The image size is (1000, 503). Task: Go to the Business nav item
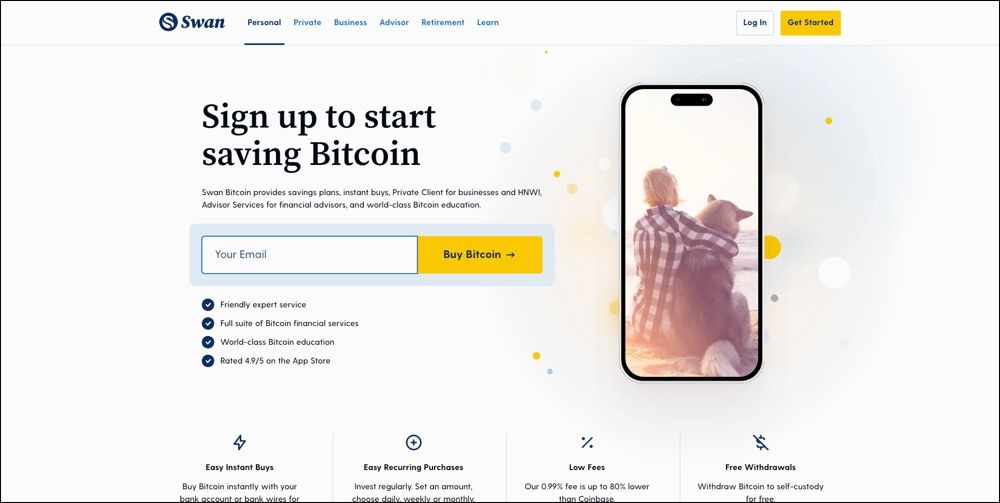click(350, 22)
